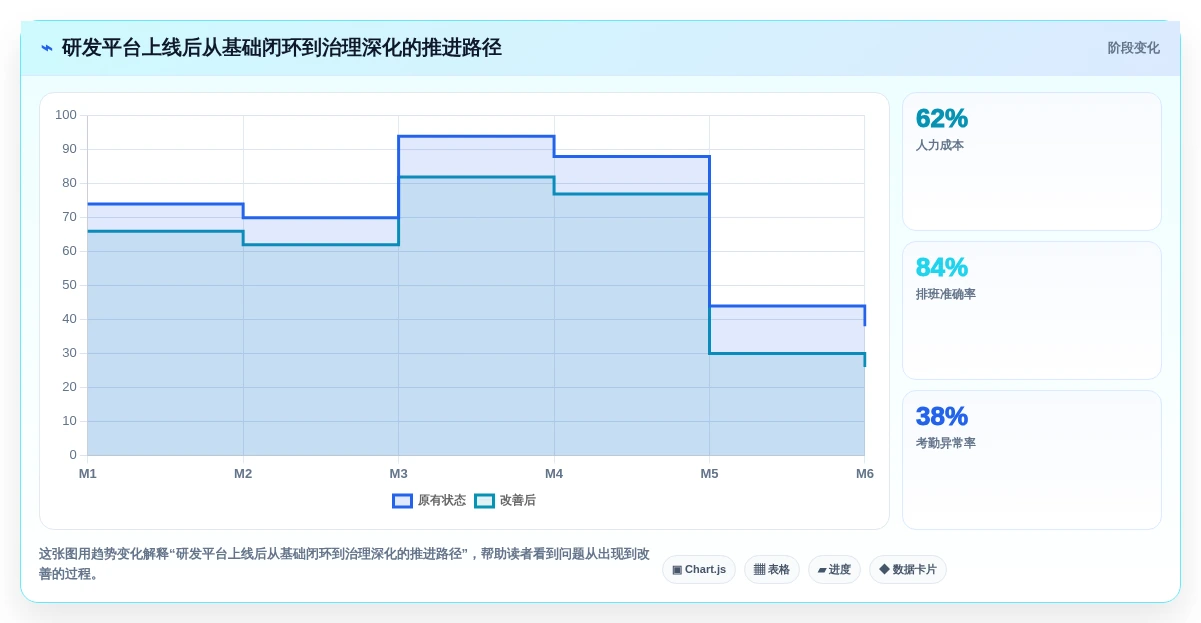Click the lightning icon beside the title

[x=47, y=48]
